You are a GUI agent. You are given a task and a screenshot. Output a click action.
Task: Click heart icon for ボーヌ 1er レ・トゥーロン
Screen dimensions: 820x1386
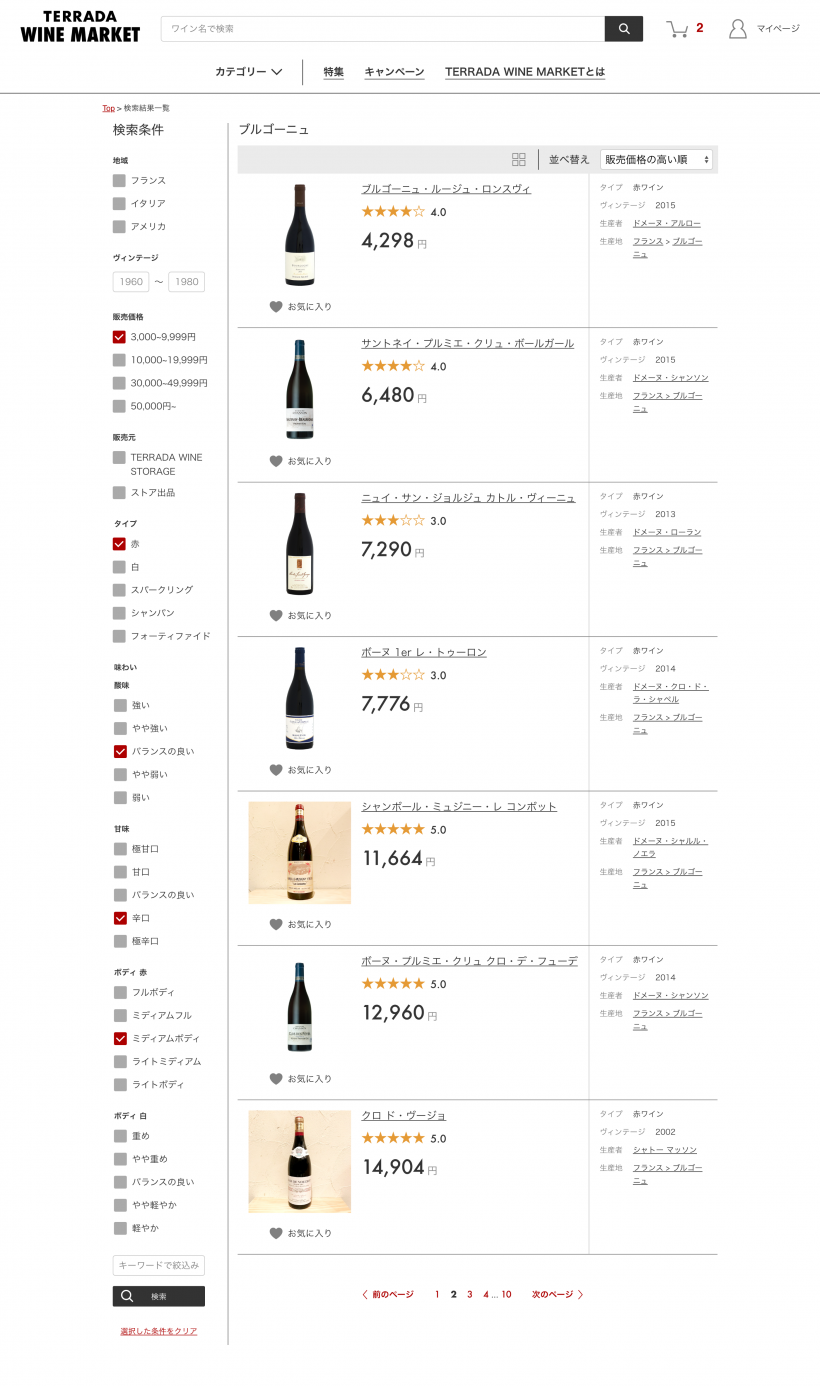276,770
